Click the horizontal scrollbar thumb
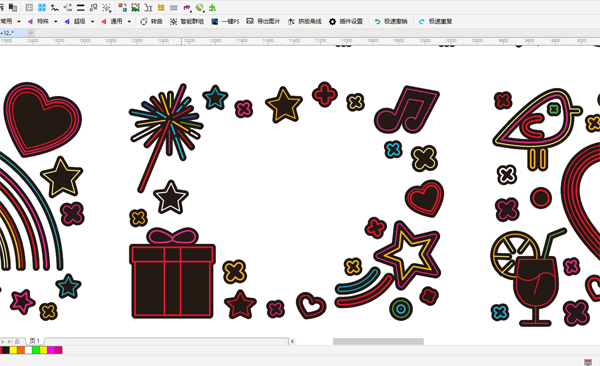Screen dimensions: 600x366 [378, 341]
